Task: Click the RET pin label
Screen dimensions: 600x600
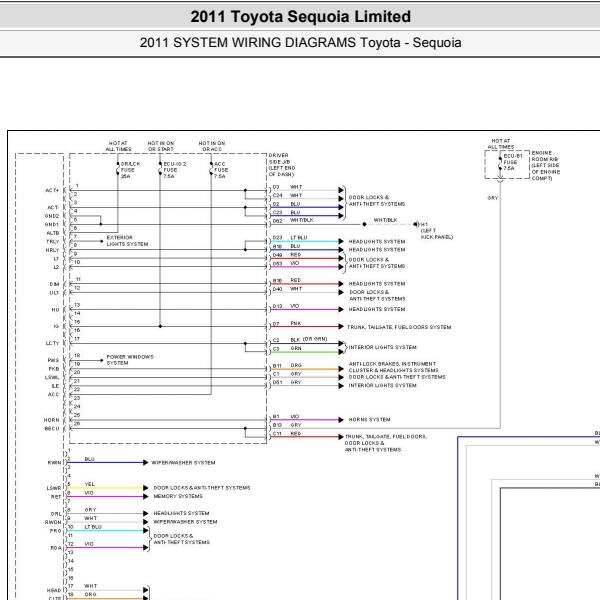Action: pyautogui.click(x=56, y=497)
